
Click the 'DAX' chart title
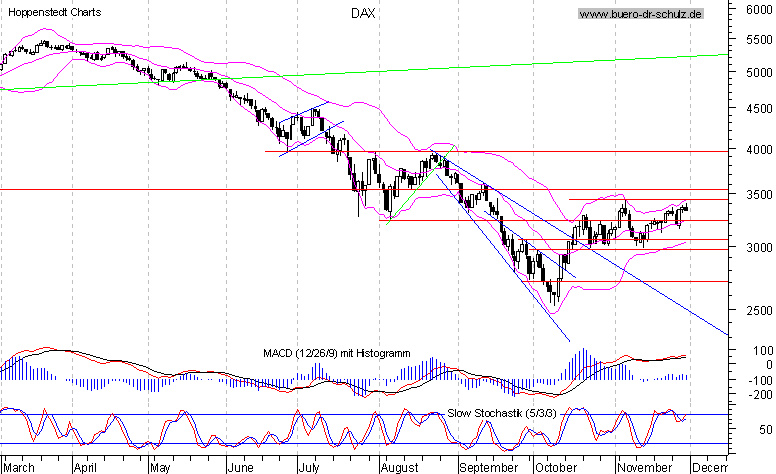coord(363,13)
